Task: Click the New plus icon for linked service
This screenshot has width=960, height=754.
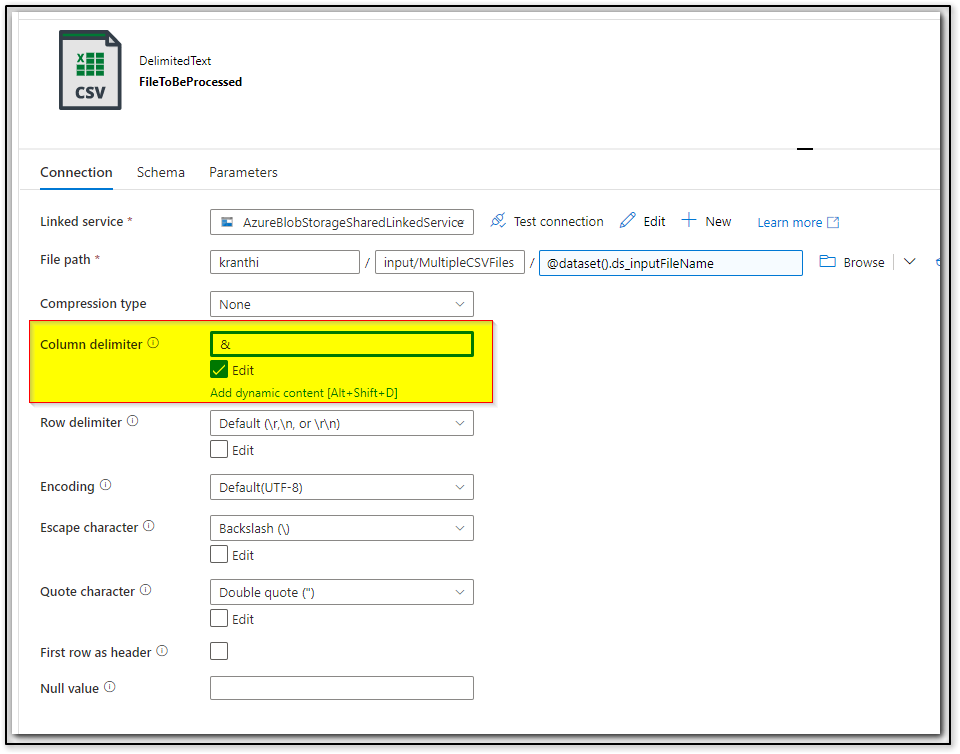Action: [x=688, y=220]
